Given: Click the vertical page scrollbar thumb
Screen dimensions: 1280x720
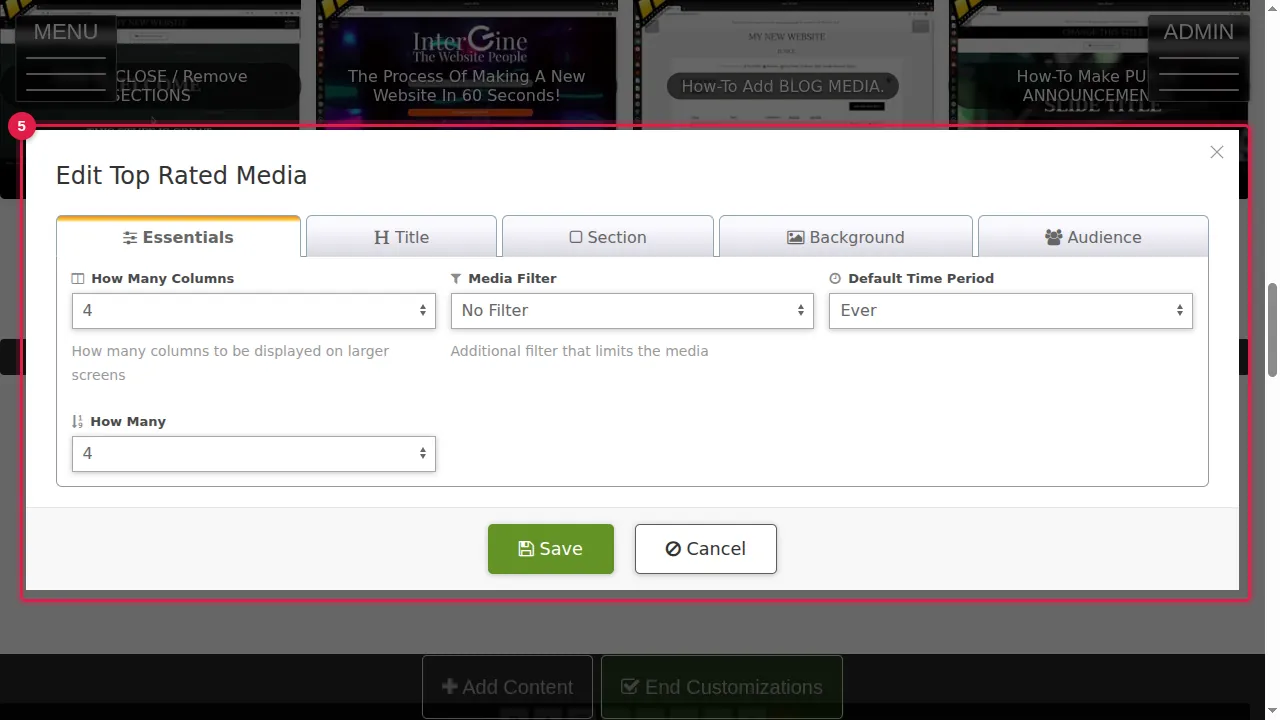Looking at the screenshot, I should point(1272,330).
